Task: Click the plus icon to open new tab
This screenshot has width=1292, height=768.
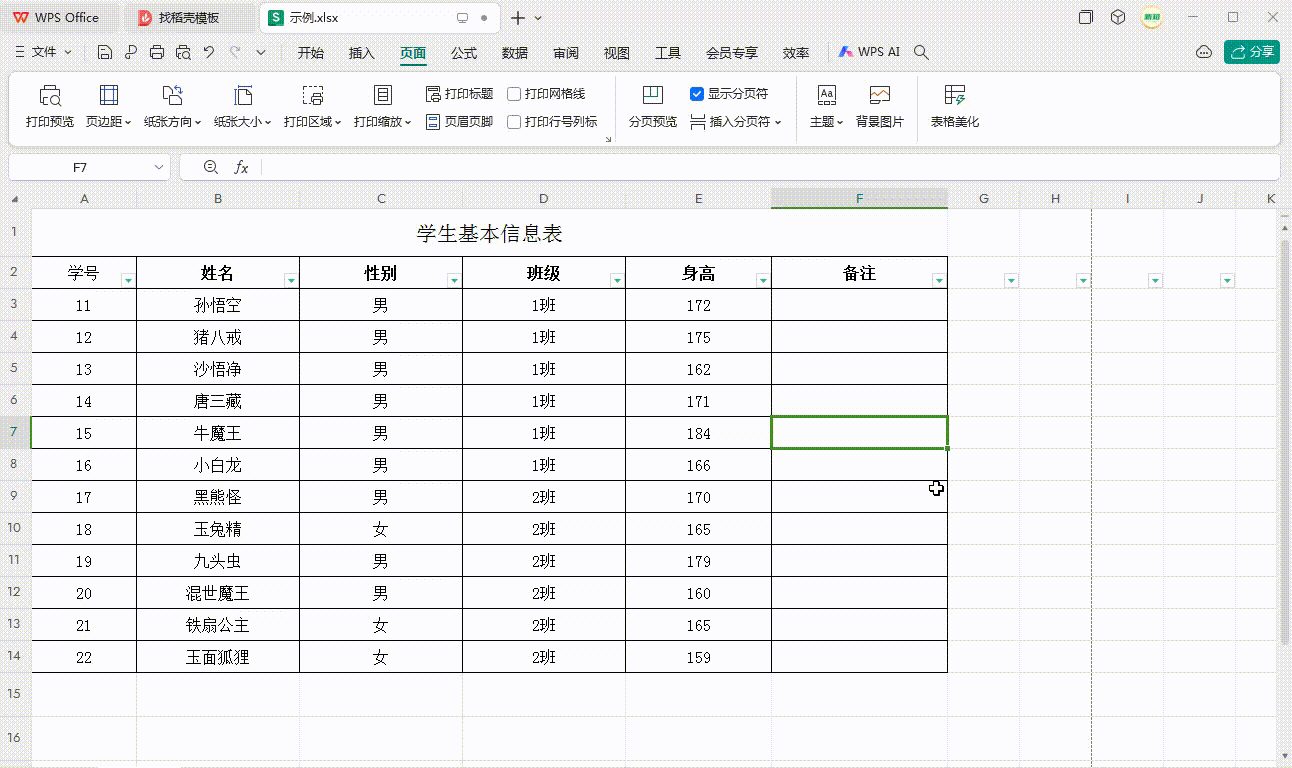Action: [518, 18]
